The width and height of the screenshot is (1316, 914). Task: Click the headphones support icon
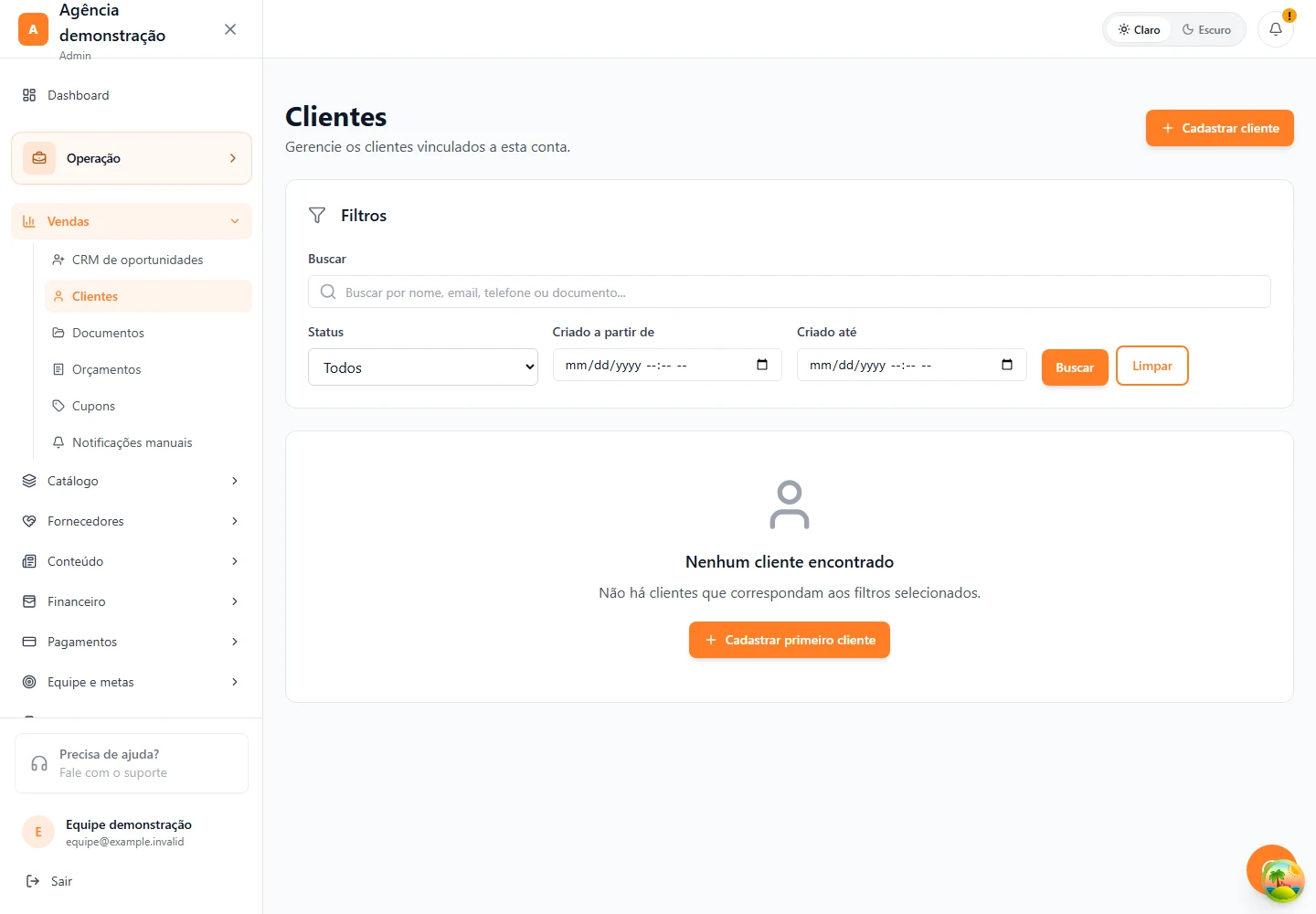point(39,763)
